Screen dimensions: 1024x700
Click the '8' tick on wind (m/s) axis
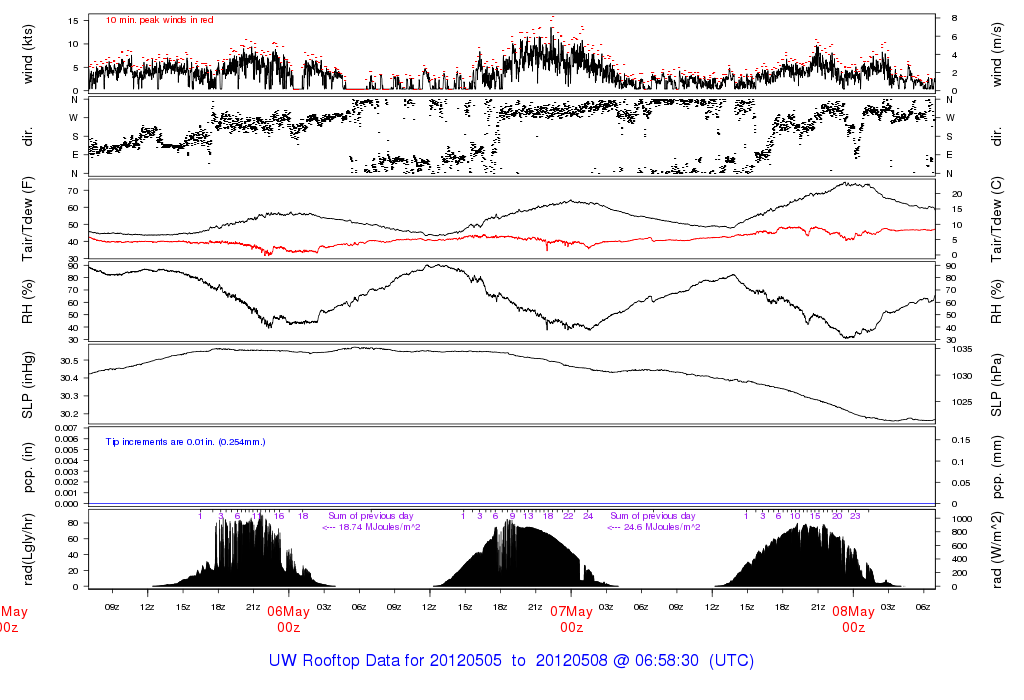click(x=954, y=18)
